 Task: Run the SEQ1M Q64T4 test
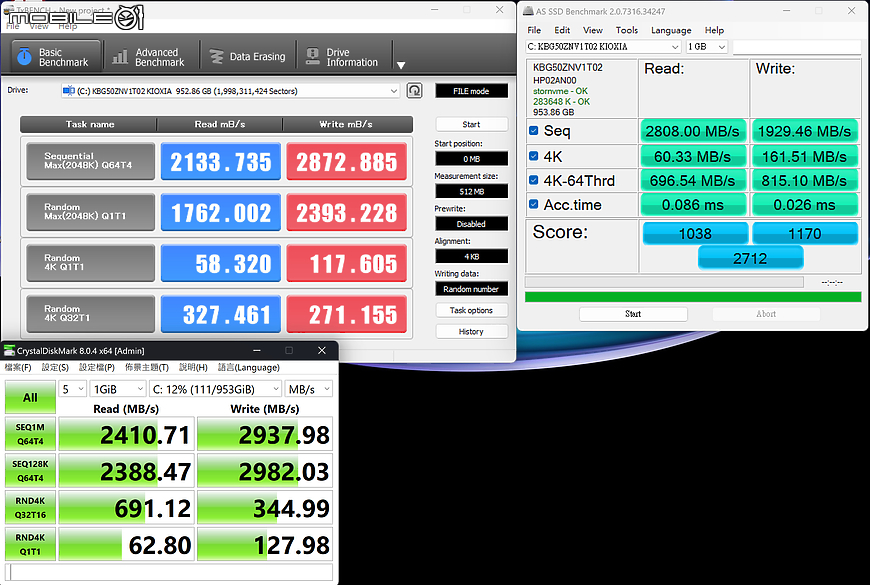pyautogui.click(x=31, y=434)
